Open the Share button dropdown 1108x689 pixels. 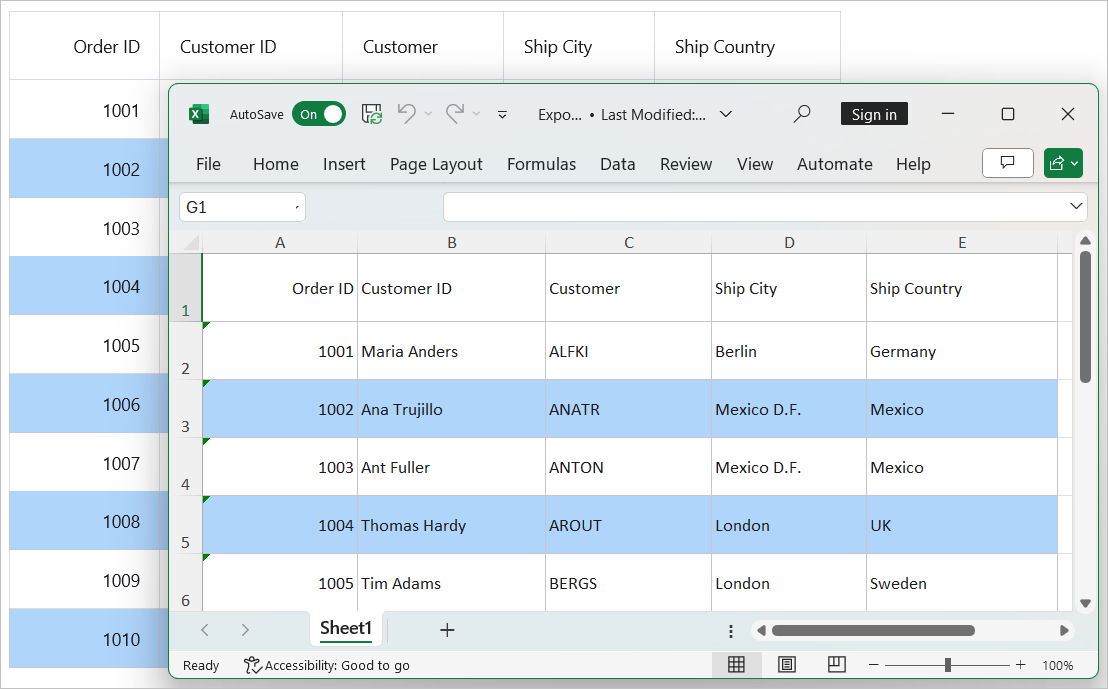coord(1062,163)
